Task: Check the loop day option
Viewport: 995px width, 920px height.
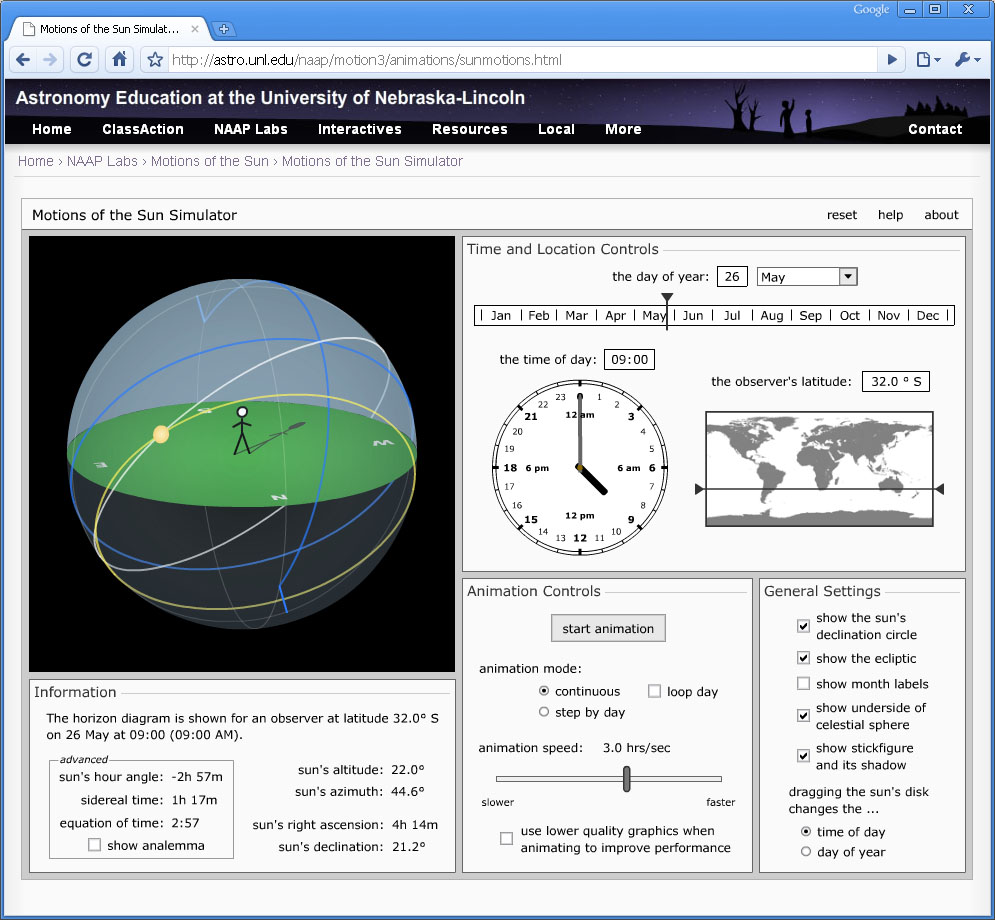Action: point(654,691)
